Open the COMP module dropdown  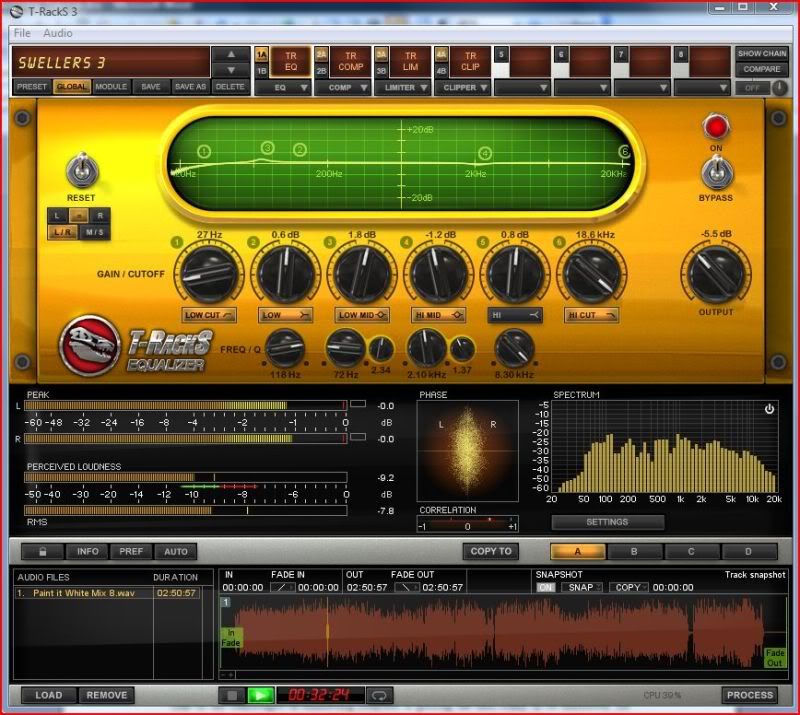click(342, 88)
